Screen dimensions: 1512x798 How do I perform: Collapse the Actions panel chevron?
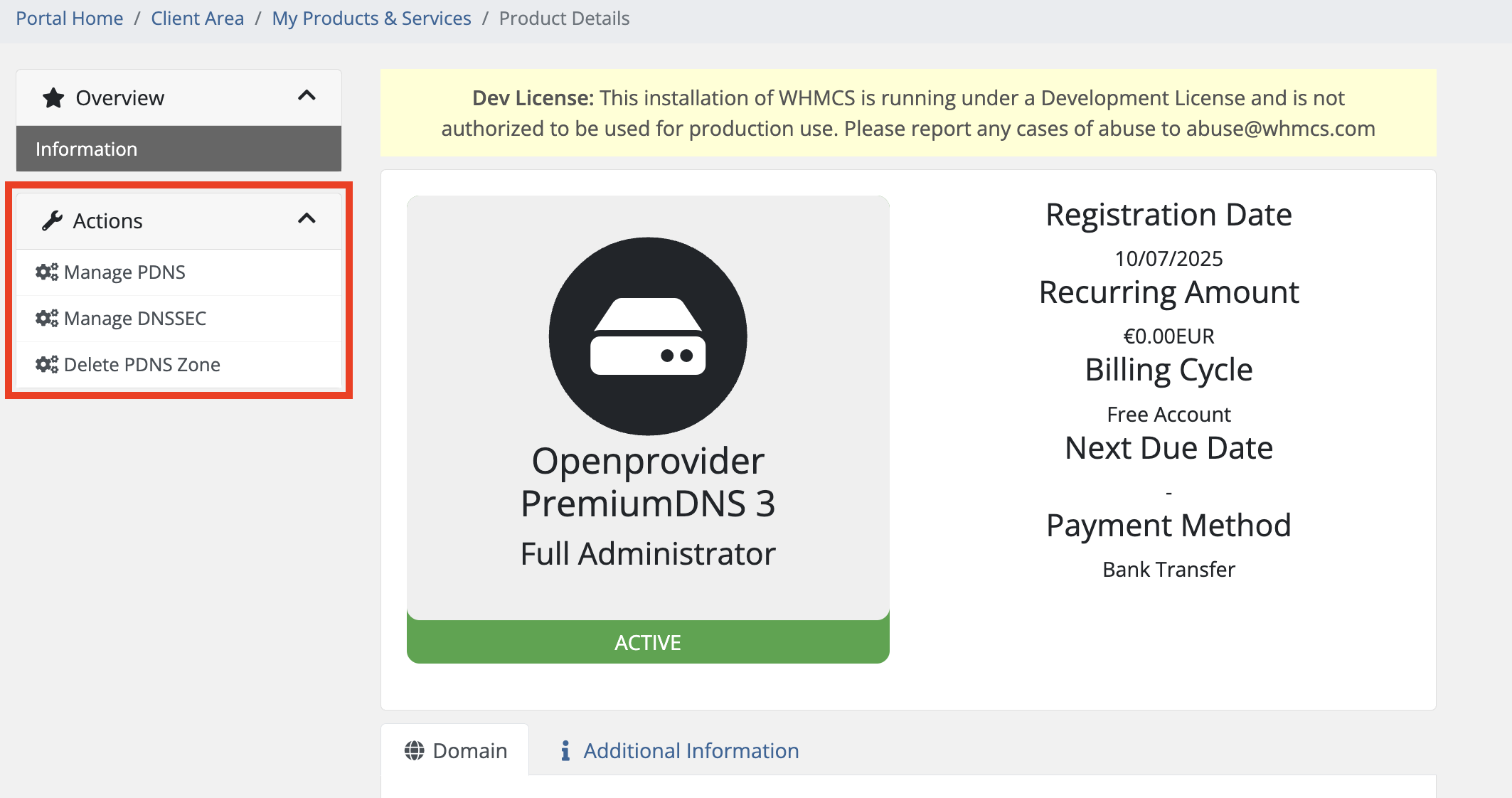[x=307, y=219]
